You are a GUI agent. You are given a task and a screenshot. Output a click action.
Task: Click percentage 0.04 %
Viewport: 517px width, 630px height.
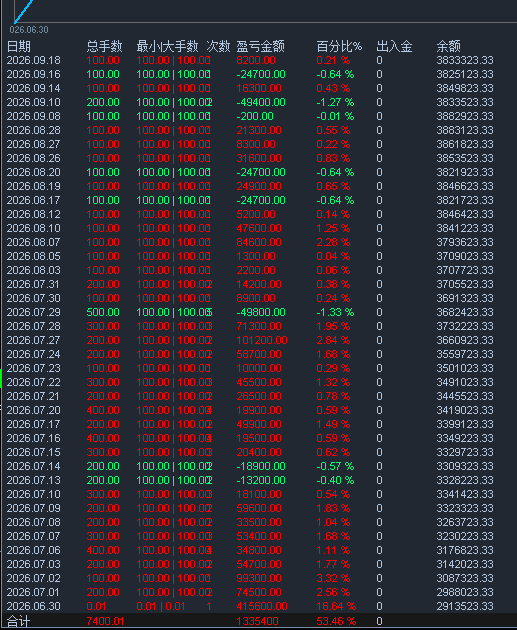333,256
